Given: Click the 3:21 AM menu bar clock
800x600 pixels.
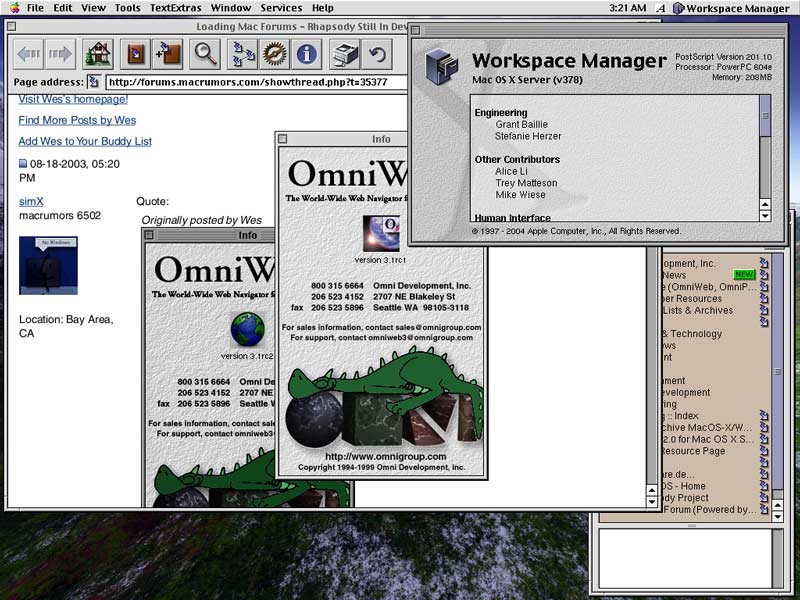Looking at the screenshot, I should tap(628, 8).
